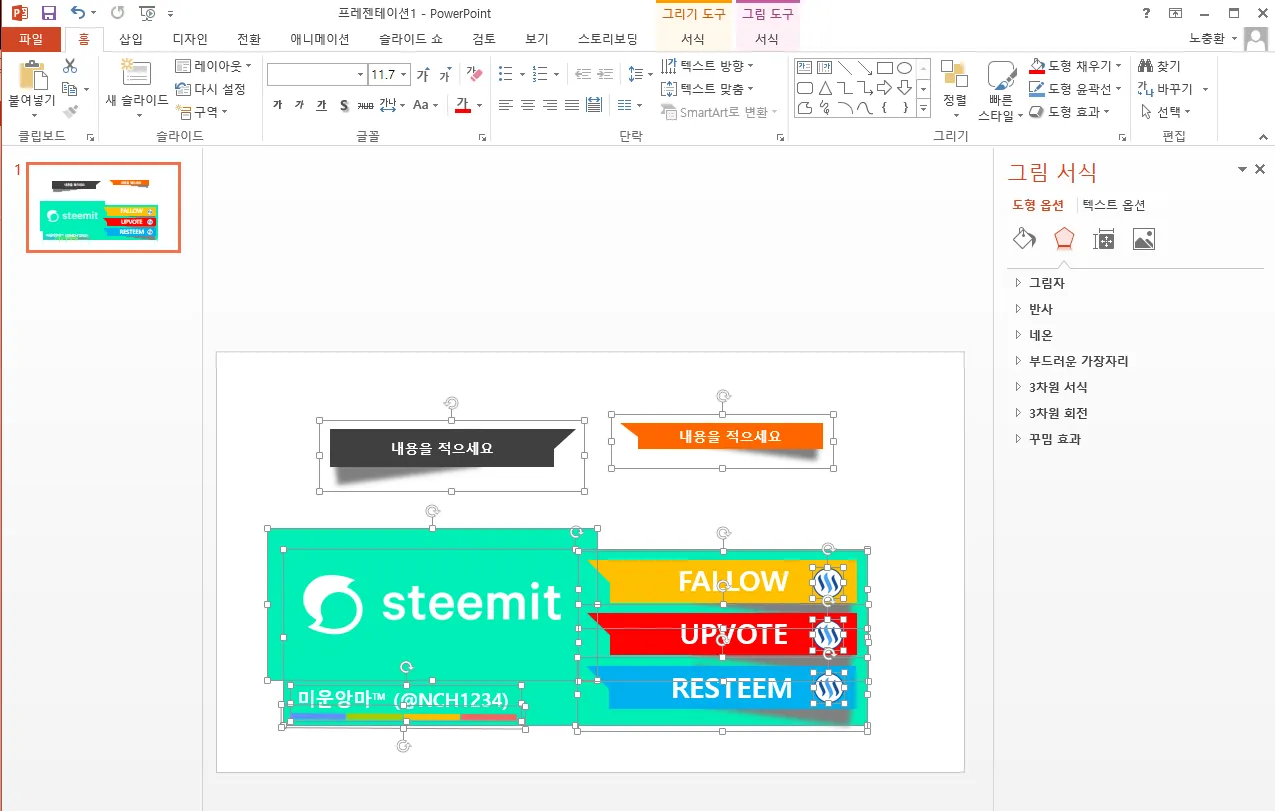The height and width of the screenshot is (811, 1275).
Task: Select the Fill & Line paint bucket icon
Action: point(1024,238)
